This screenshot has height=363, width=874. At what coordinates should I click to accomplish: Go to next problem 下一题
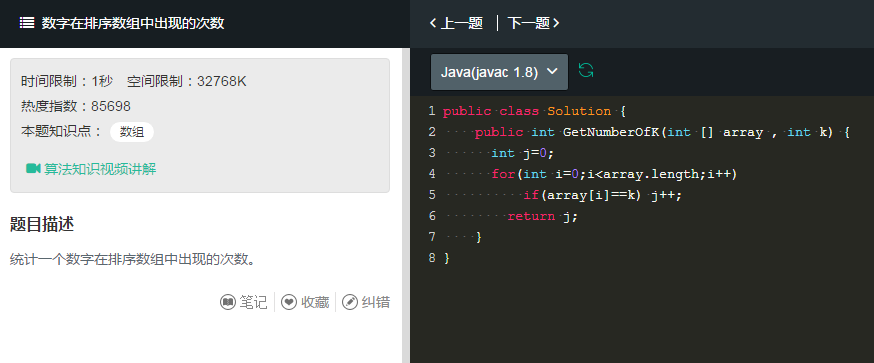point(533,23)
